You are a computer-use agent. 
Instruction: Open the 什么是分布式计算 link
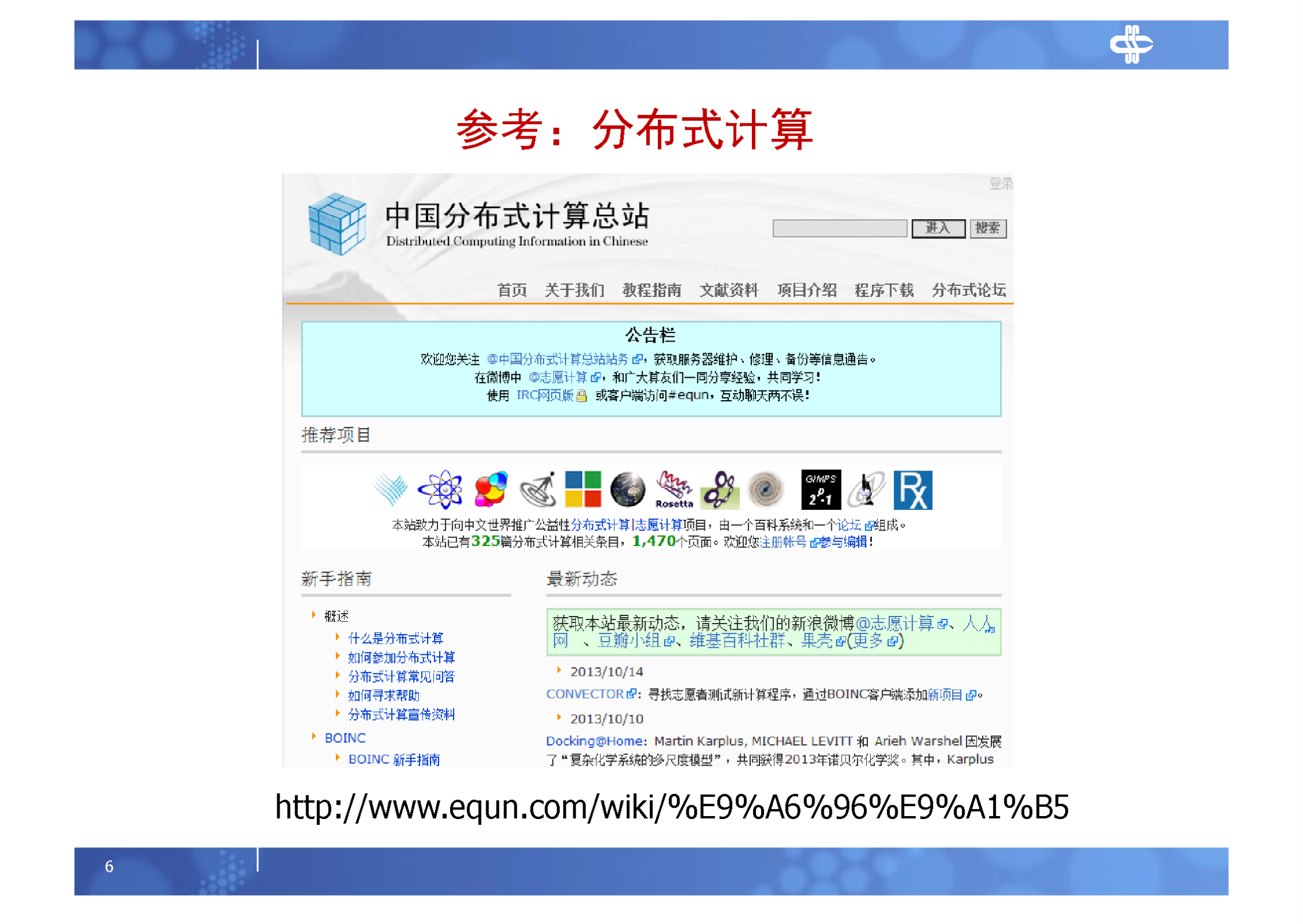coord(395,638)
